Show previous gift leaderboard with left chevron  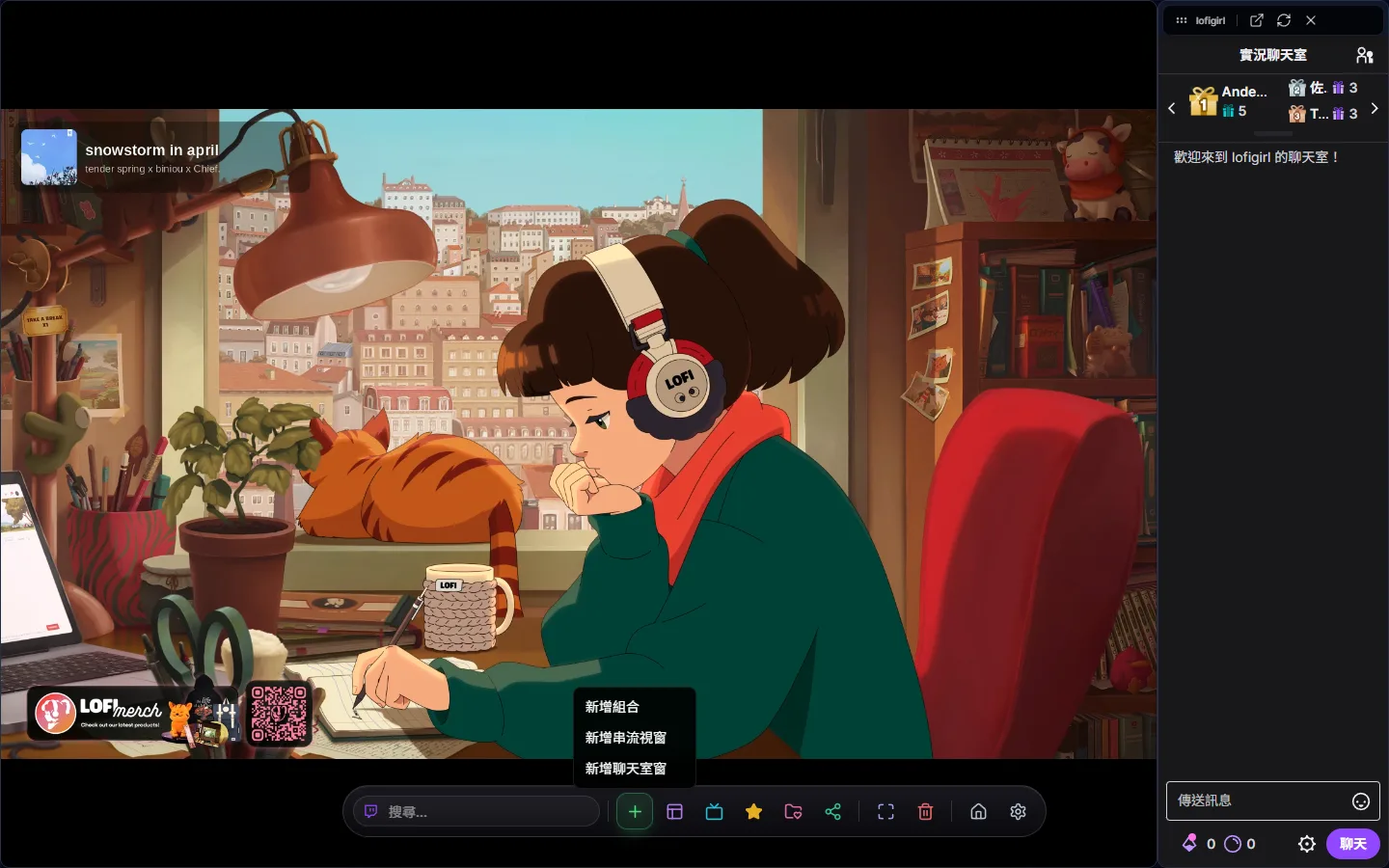click(x=1172, y=108)
